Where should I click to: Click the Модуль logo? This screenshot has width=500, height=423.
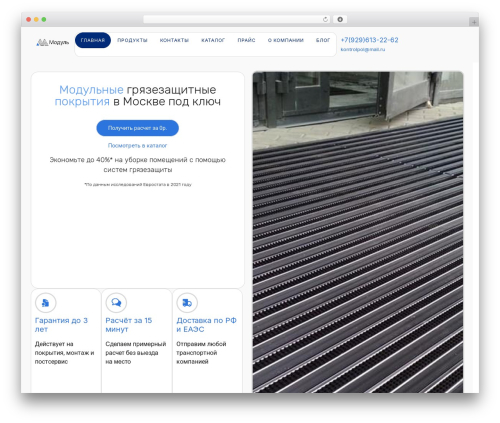(x=53, y=42)
